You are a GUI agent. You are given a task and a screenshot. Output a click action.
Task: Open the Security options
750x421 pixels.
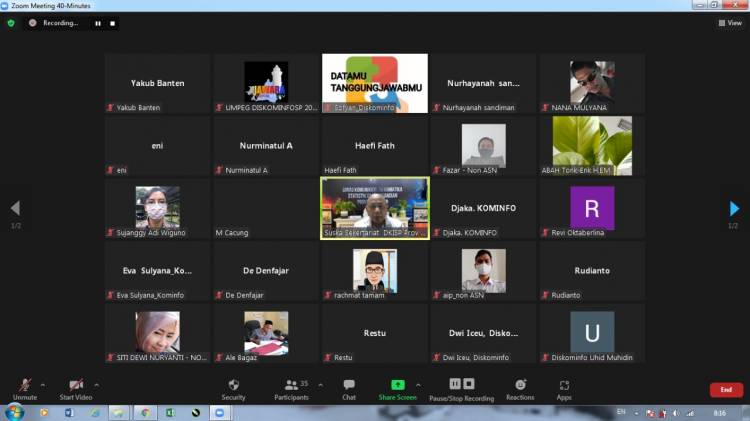233,388
